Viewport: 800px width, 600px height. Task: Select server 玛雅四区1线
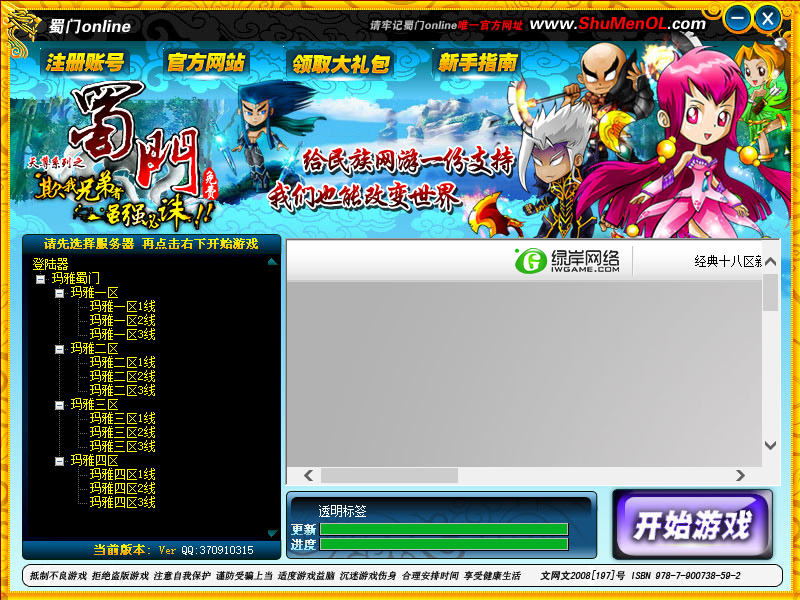click(x=122, y=474)
